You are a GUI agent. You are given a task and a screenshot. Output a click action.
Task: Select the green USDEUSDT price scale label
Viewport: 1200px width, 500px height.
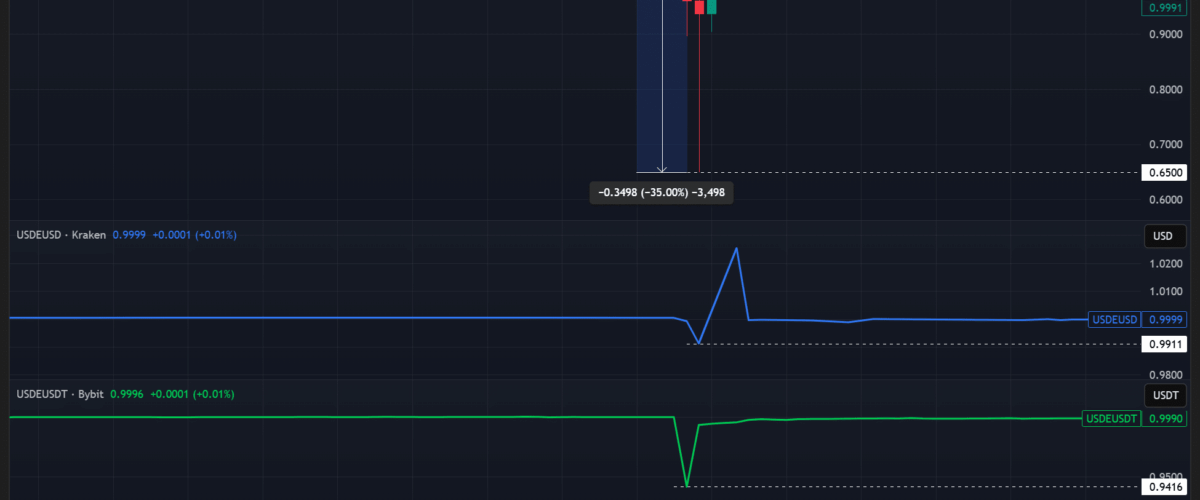click(x=1113, y=418)
